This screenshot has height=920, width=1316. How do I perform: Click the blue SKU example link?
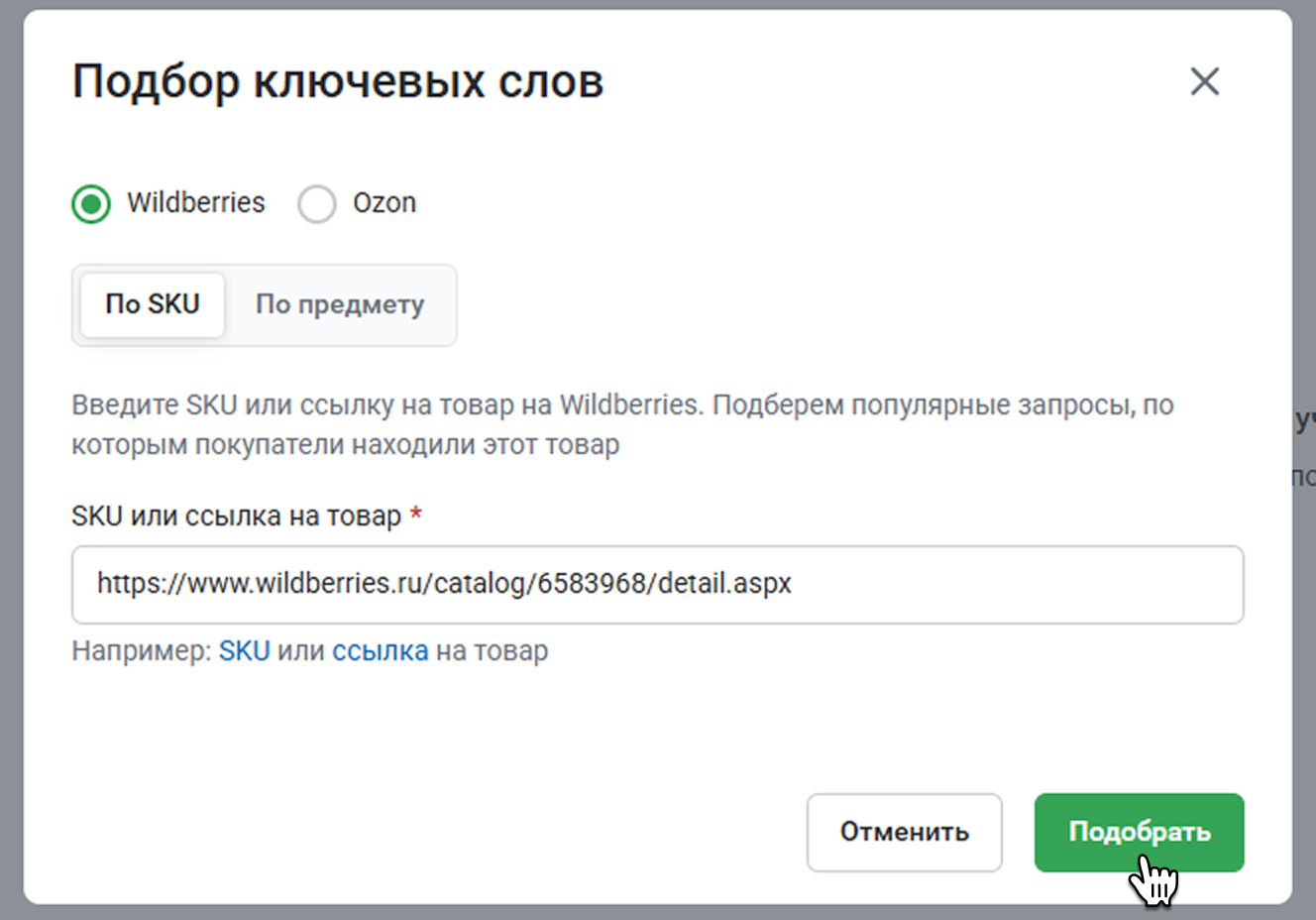pyautogui.click(x=244, y=651)
